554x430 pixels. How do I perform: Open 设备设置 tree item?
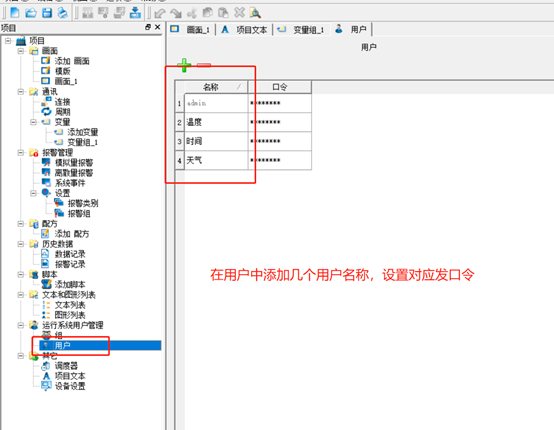pyautogui.click(x=70, y=386)
